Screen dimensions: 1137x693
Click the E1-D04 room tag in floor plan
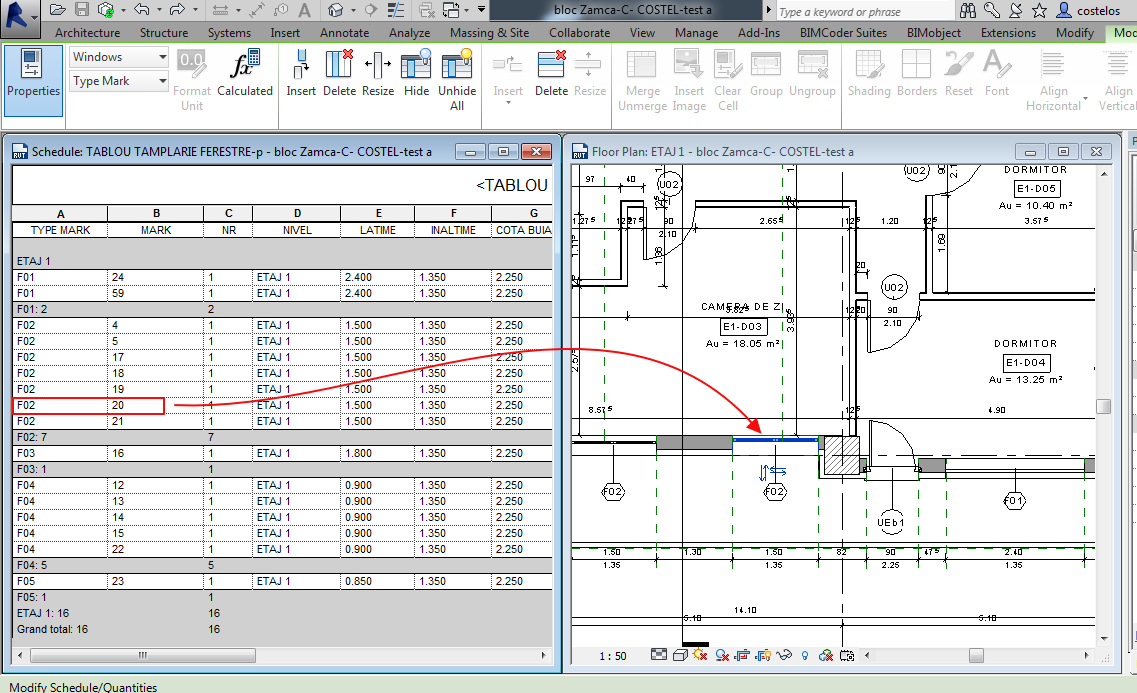1026,362
